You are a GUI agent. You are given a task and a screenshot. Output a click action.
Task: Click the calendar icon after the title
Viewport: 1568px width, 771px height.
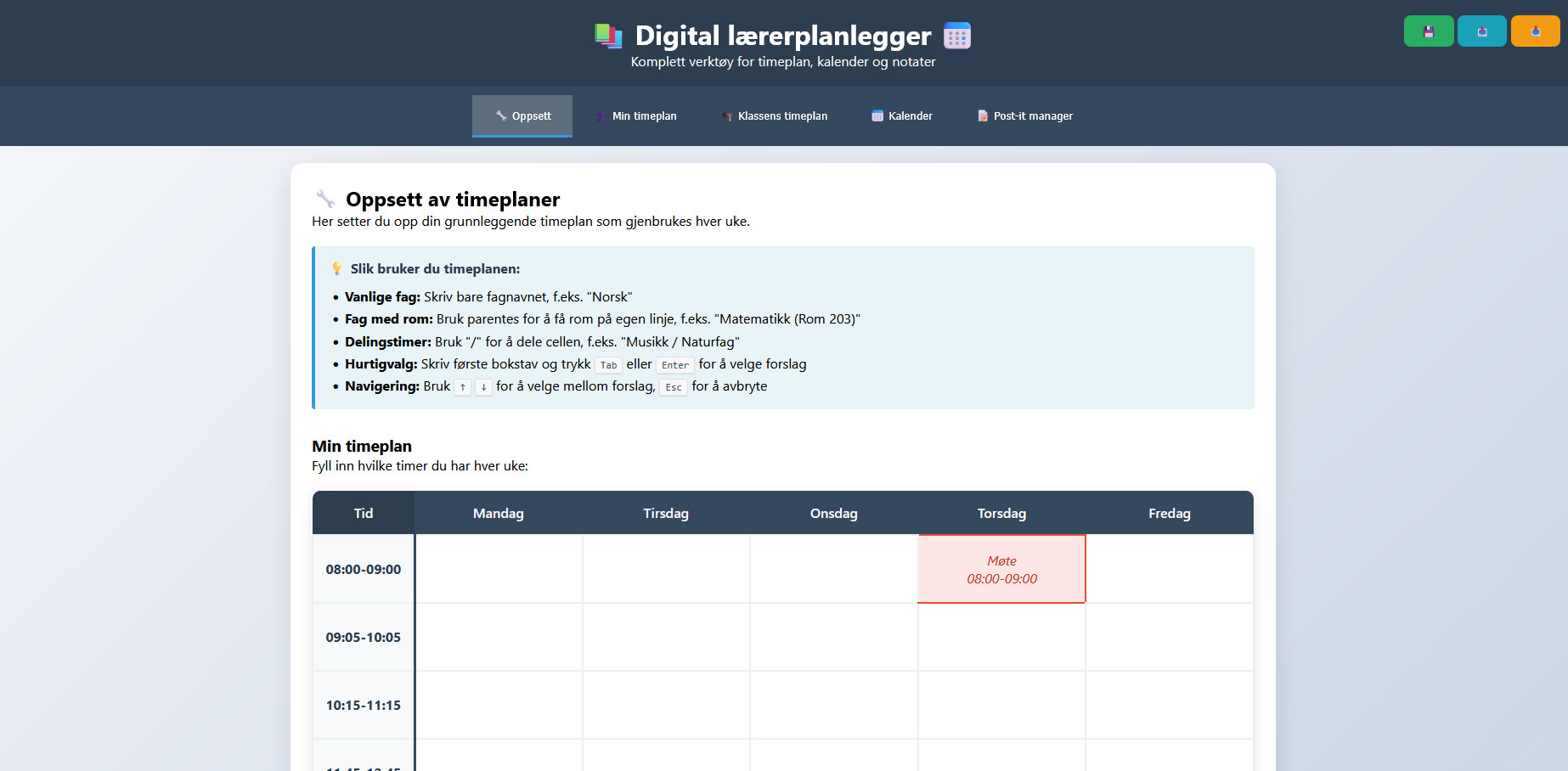point(957,36)
